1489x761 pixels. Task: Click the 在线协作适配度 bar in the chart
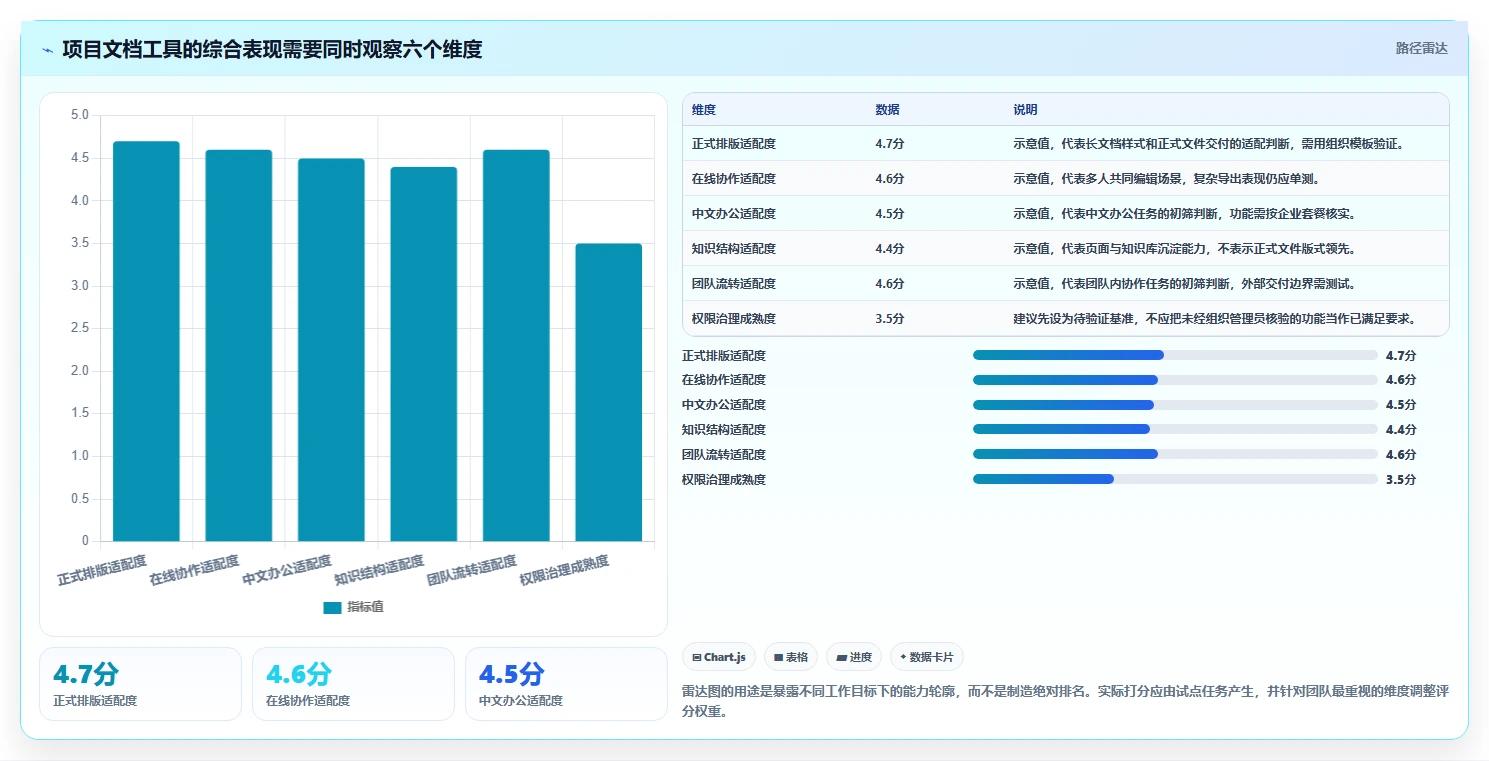(x=239, y=345)
